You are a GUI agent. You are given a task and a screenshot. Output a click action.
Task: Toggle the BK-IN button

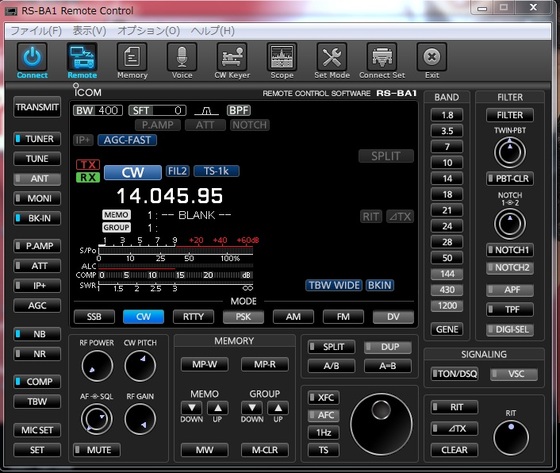click(x=37, y=218)
